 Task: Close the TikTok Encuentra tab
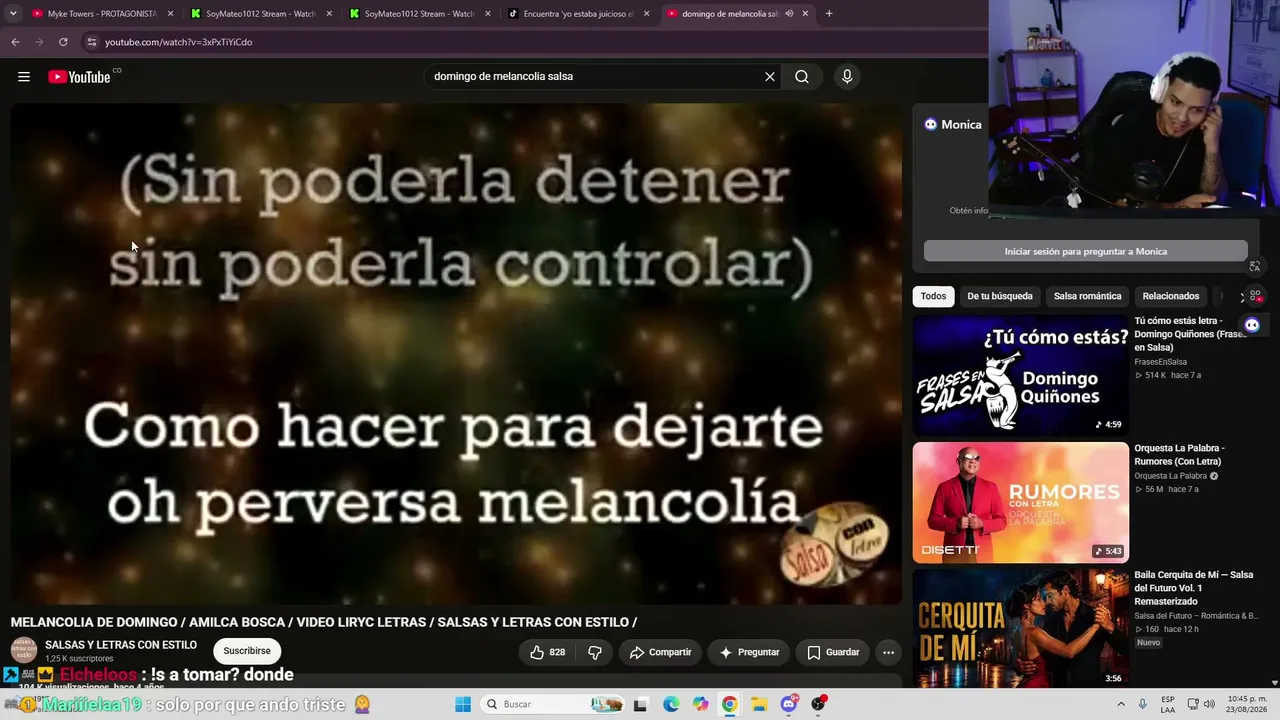(646, 14)
